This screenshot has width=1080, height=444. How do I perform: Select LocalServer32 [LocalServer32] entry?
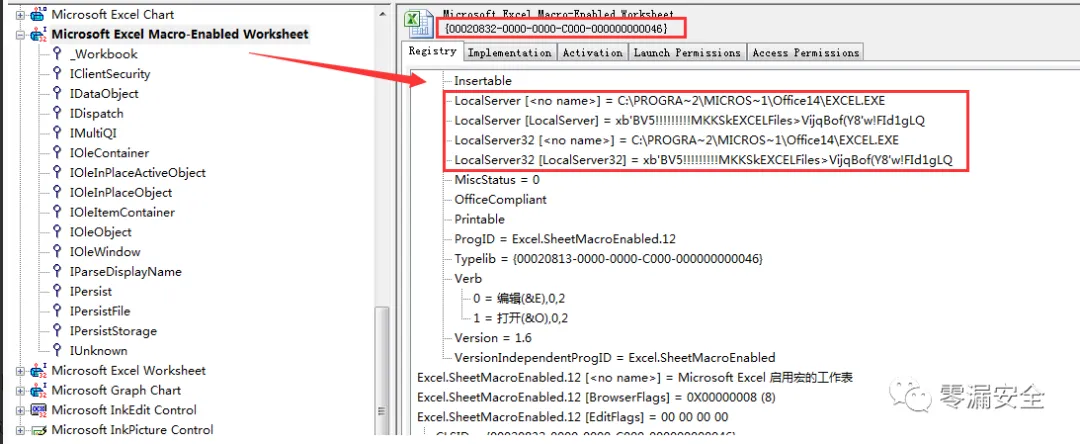click(703, 160)
